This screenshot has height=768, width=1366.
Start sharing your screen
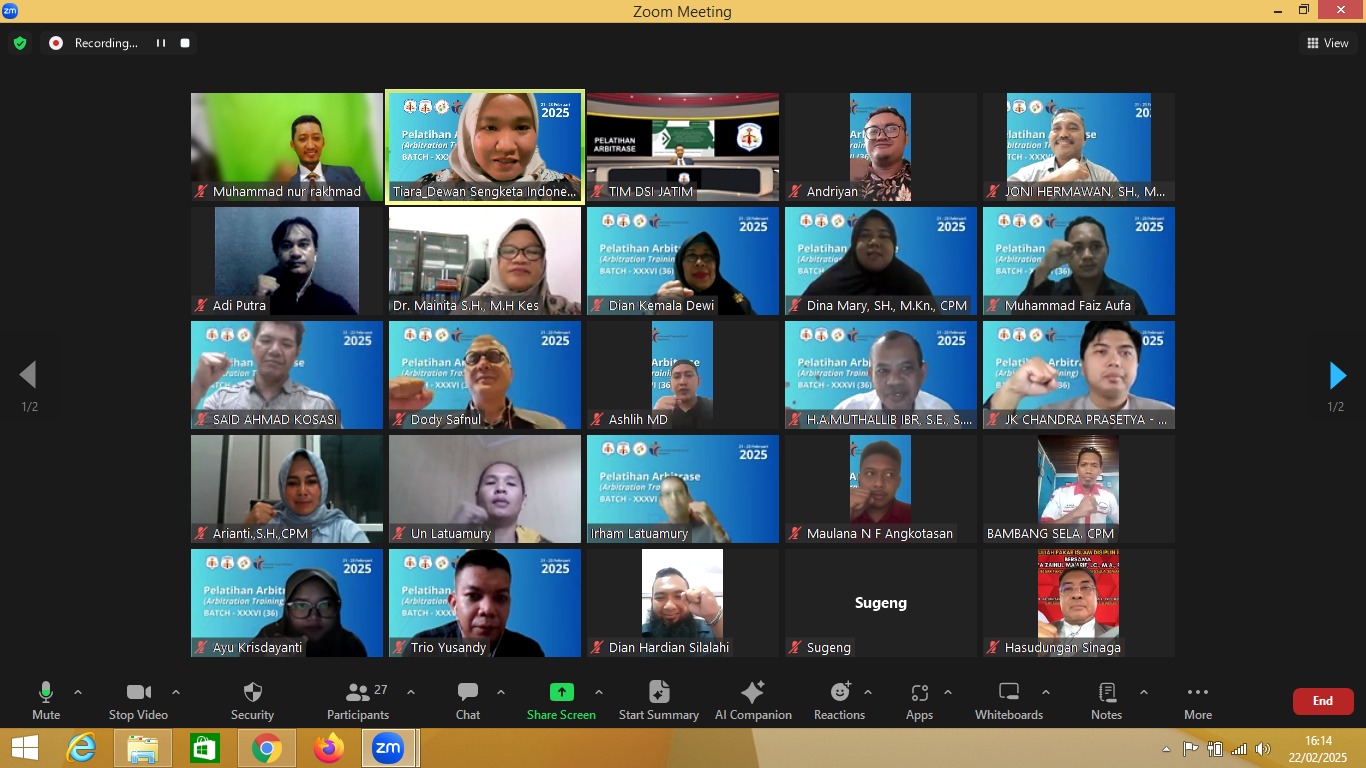click(561, 700)
